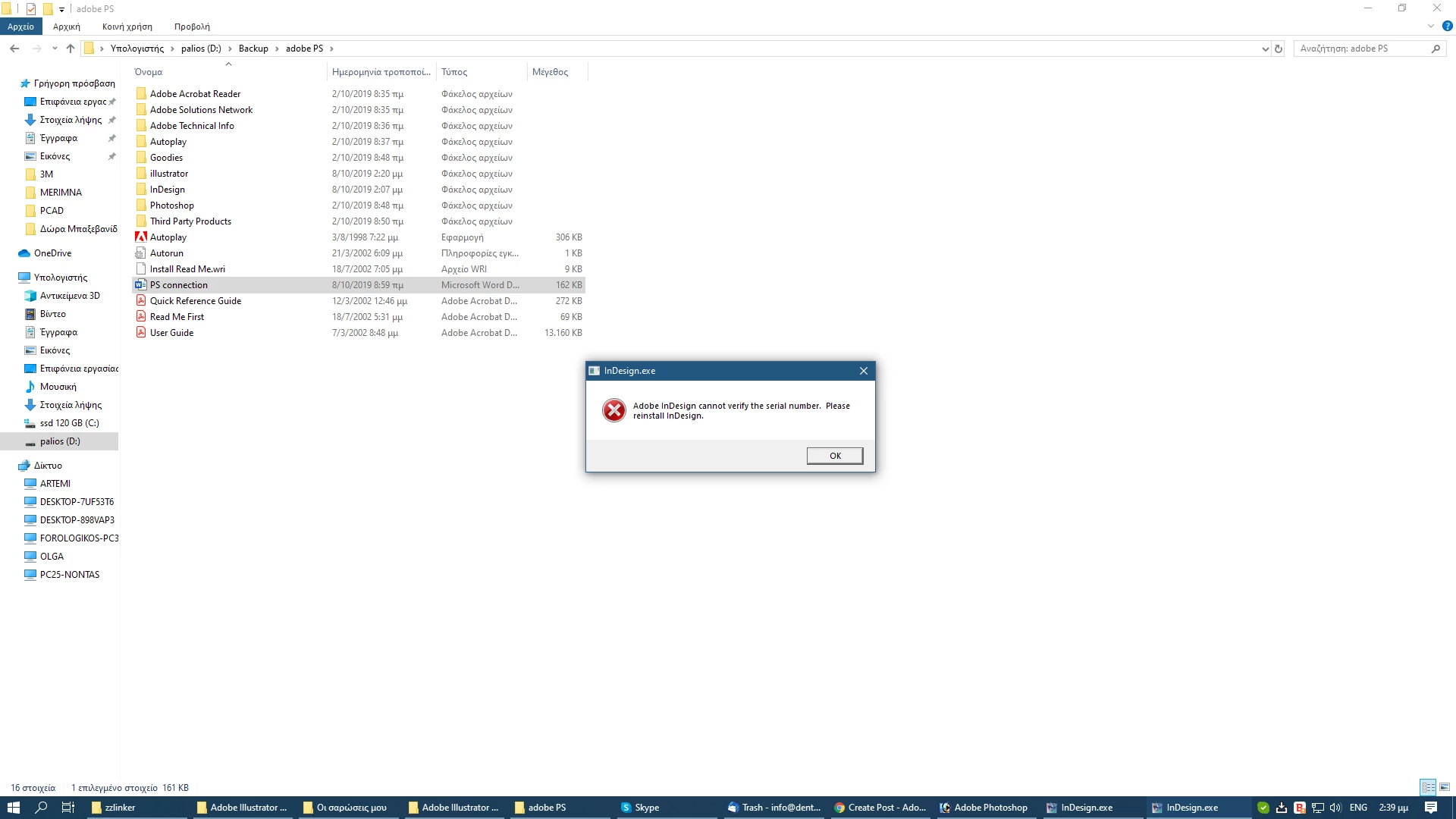
Task: Open Adobe Photoshop taskbar button
Action: [984, 808]
